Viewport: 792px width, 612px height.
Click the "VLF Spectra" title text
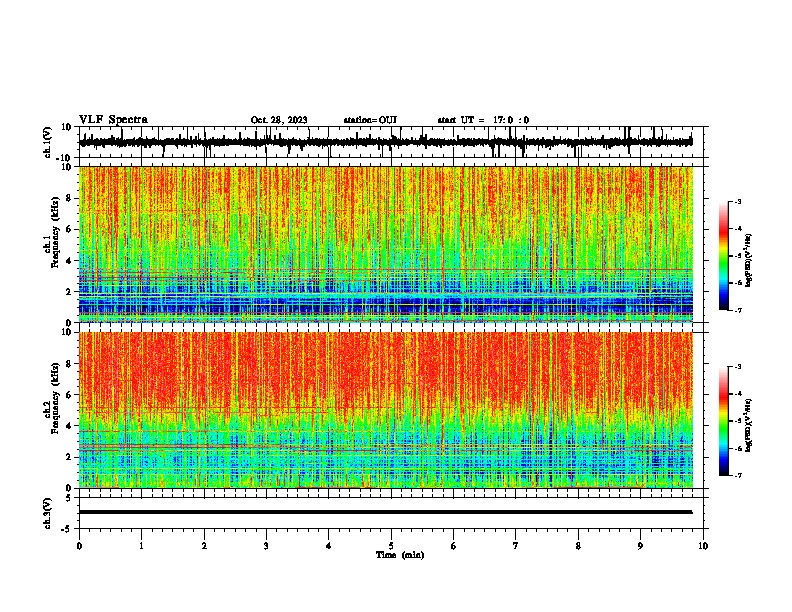[x=113, y=120]
